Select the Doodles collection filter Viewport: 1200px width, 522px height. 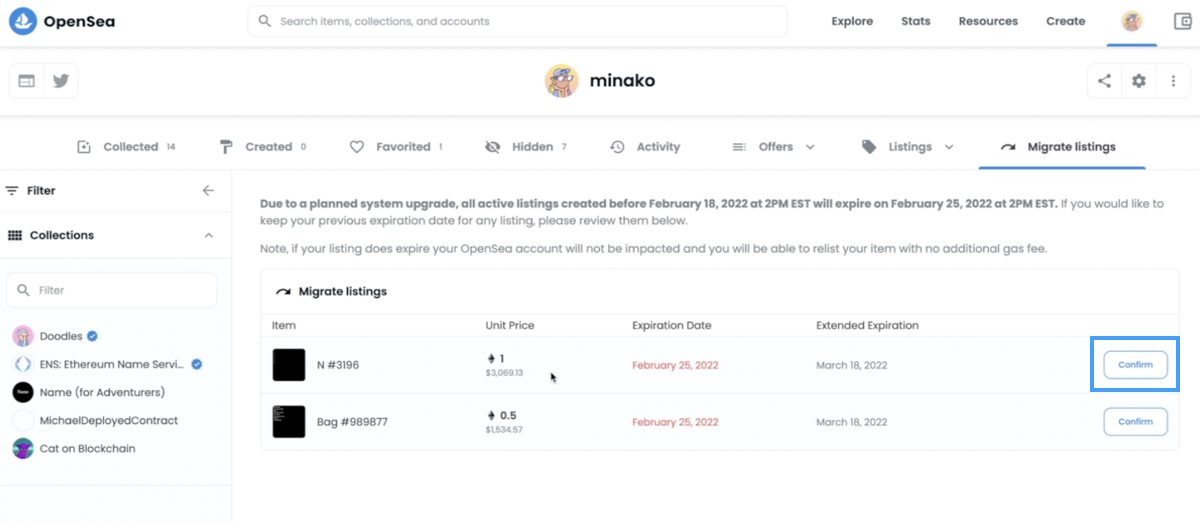61,336
